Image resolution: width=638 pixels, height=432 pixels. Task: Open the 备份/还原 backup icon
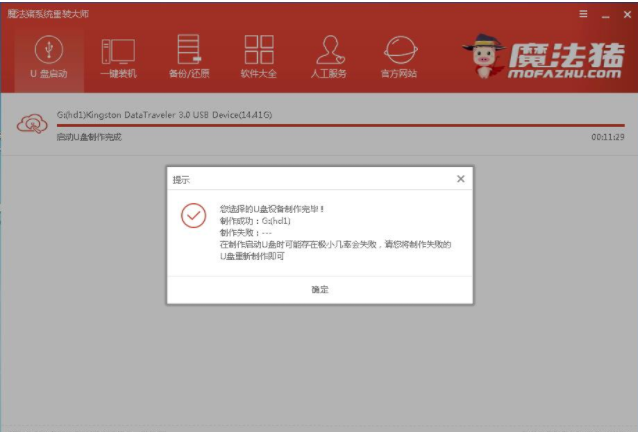188,49
